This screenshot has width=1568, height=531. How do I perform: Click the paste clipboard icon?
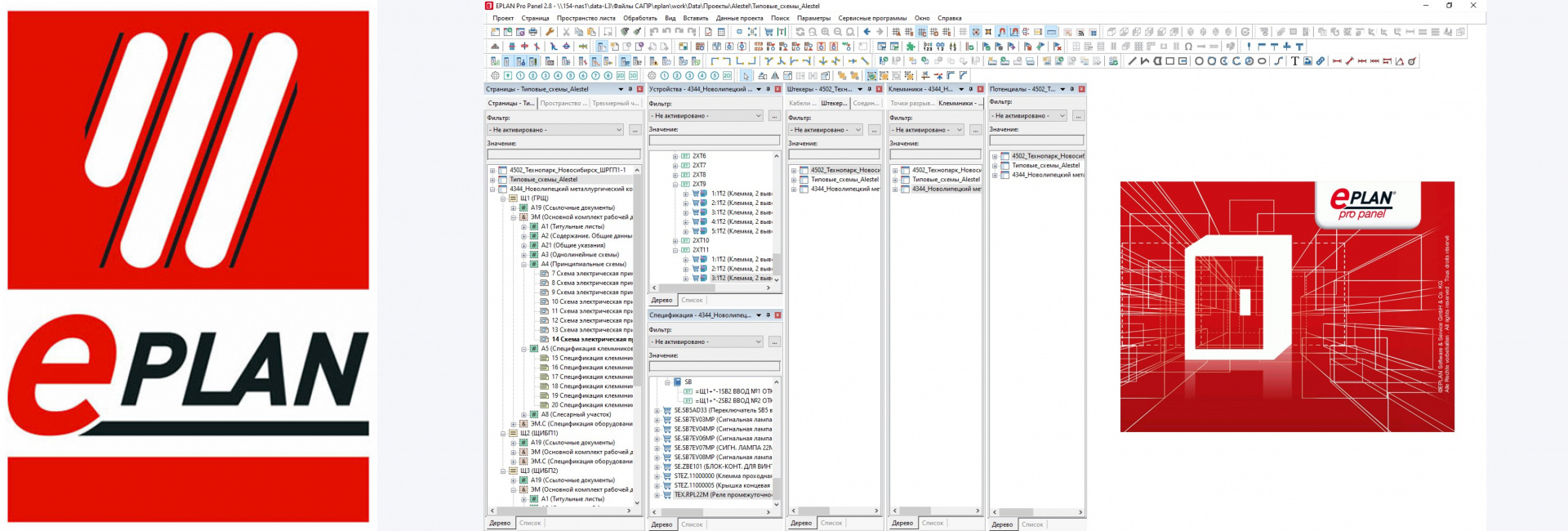click(591, 32)
